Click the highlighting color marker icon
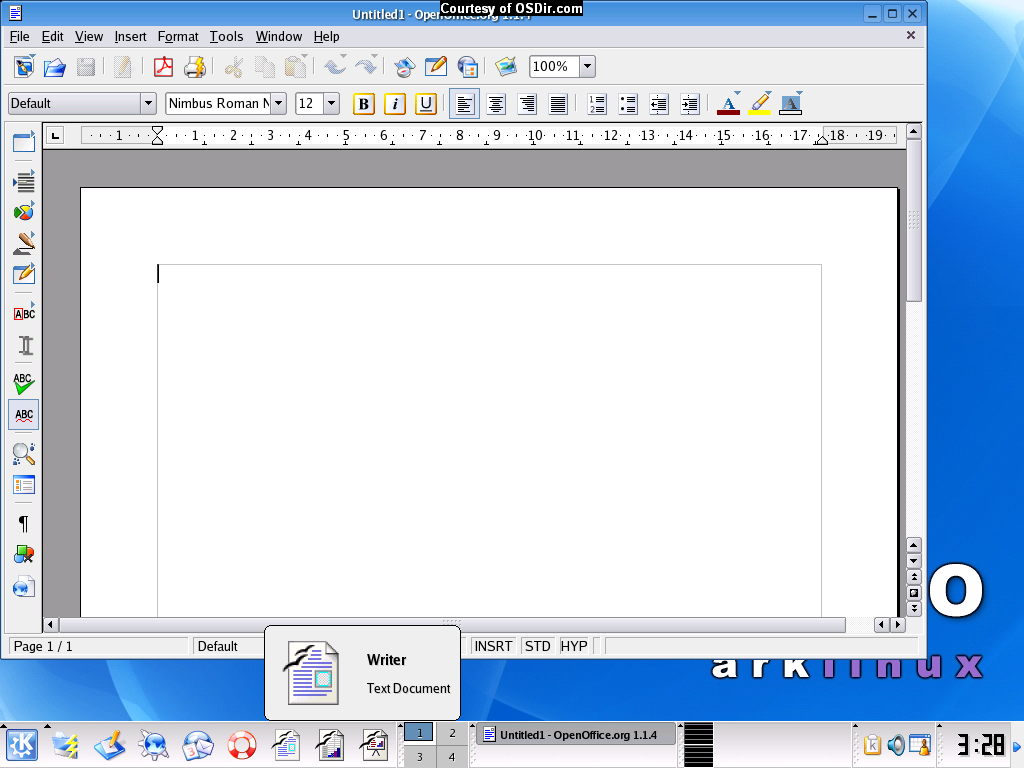This screenshot has height=768, width=1024. (760, 104)
